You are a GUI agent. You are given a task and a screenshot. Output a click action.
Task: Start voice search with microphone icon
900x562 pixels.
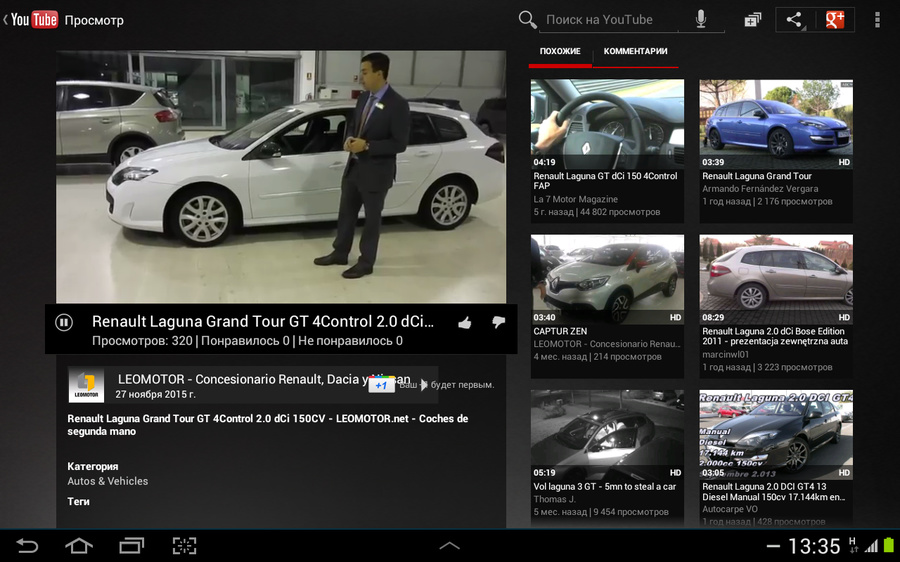tap(701, 19)
